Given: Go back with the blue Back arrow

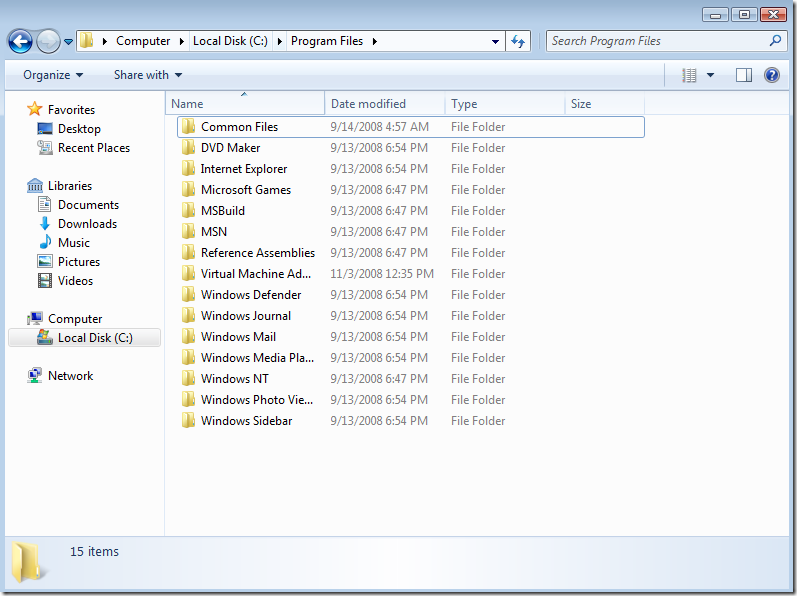Looking at the screenshot, I should 20,41.
